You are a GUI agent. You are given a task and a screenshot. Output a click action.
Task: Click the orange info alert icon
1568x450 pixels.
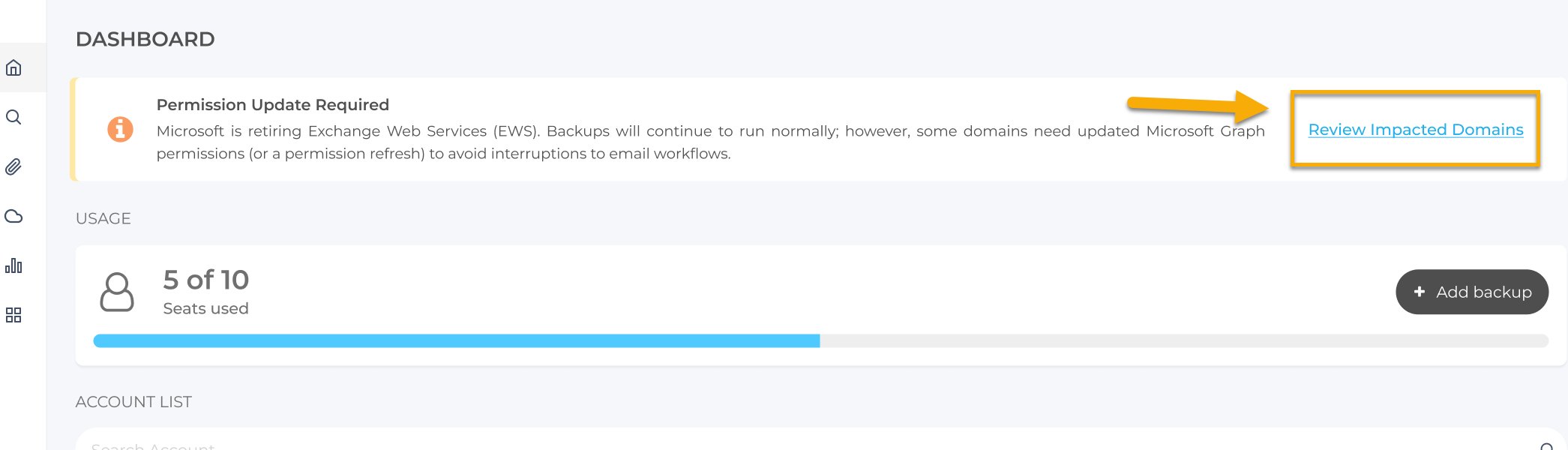point(120,129)
